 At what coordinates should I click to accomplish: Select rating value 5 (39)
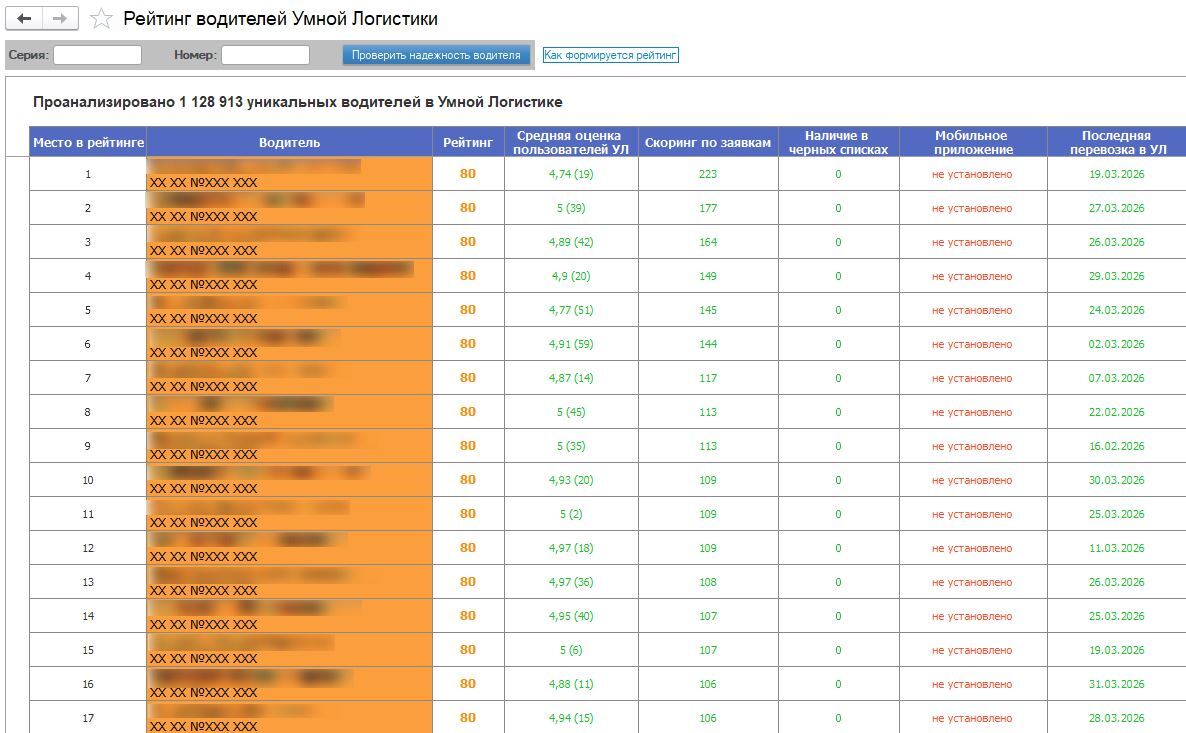[x=571, y=208]
